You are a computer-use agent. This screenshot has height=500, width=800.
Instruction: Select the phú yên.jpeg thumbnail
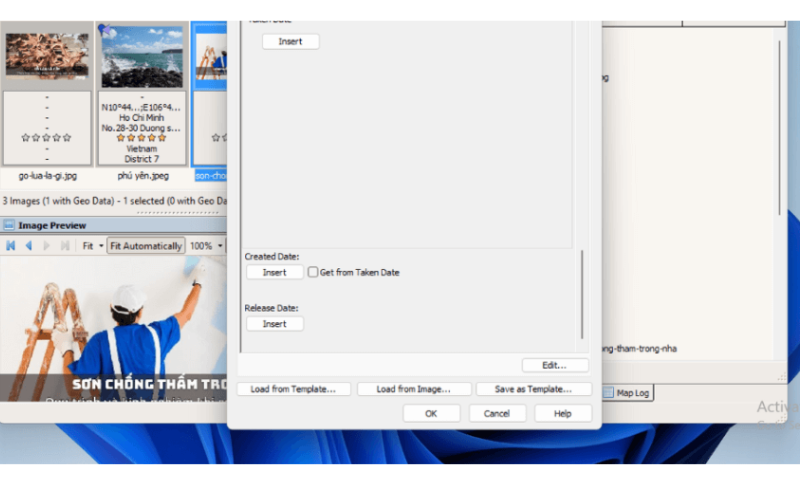tap(142, 57)
